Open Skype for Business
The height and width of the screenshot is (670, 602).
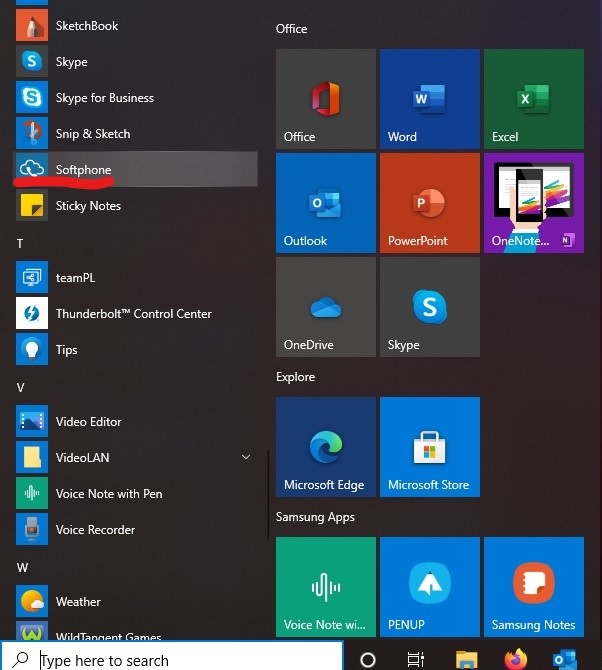pos(136,97)
